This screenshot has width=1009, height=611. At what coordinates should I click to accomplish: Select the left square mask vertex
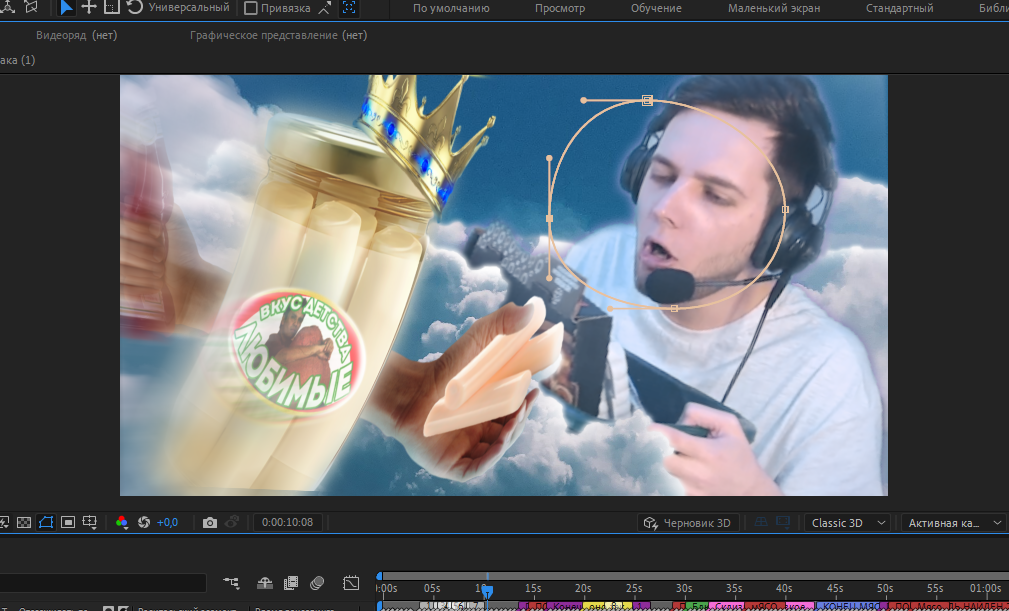[x=550, y=219]
